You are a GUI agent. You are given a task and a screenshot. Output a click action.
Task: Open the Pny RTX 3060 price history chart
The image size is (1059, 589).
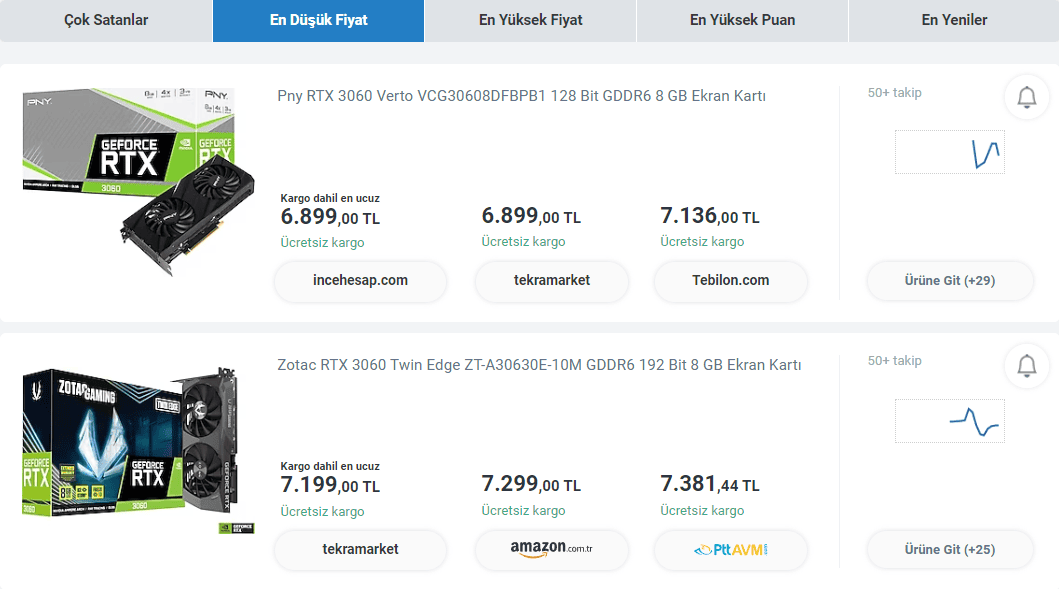pyautogui.click(x=949, y=152)
